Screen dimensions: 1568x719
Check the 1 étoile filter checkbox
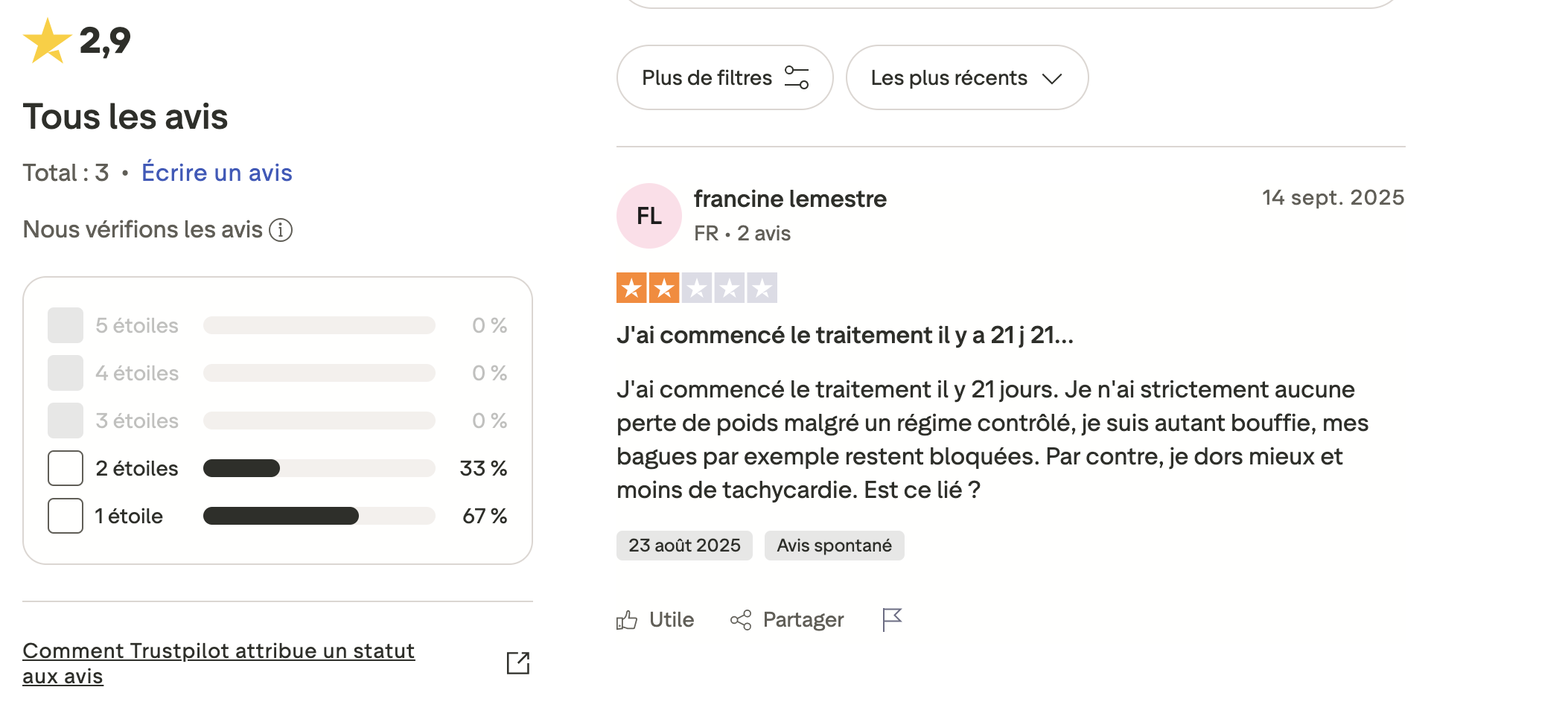tap(66, 516)
